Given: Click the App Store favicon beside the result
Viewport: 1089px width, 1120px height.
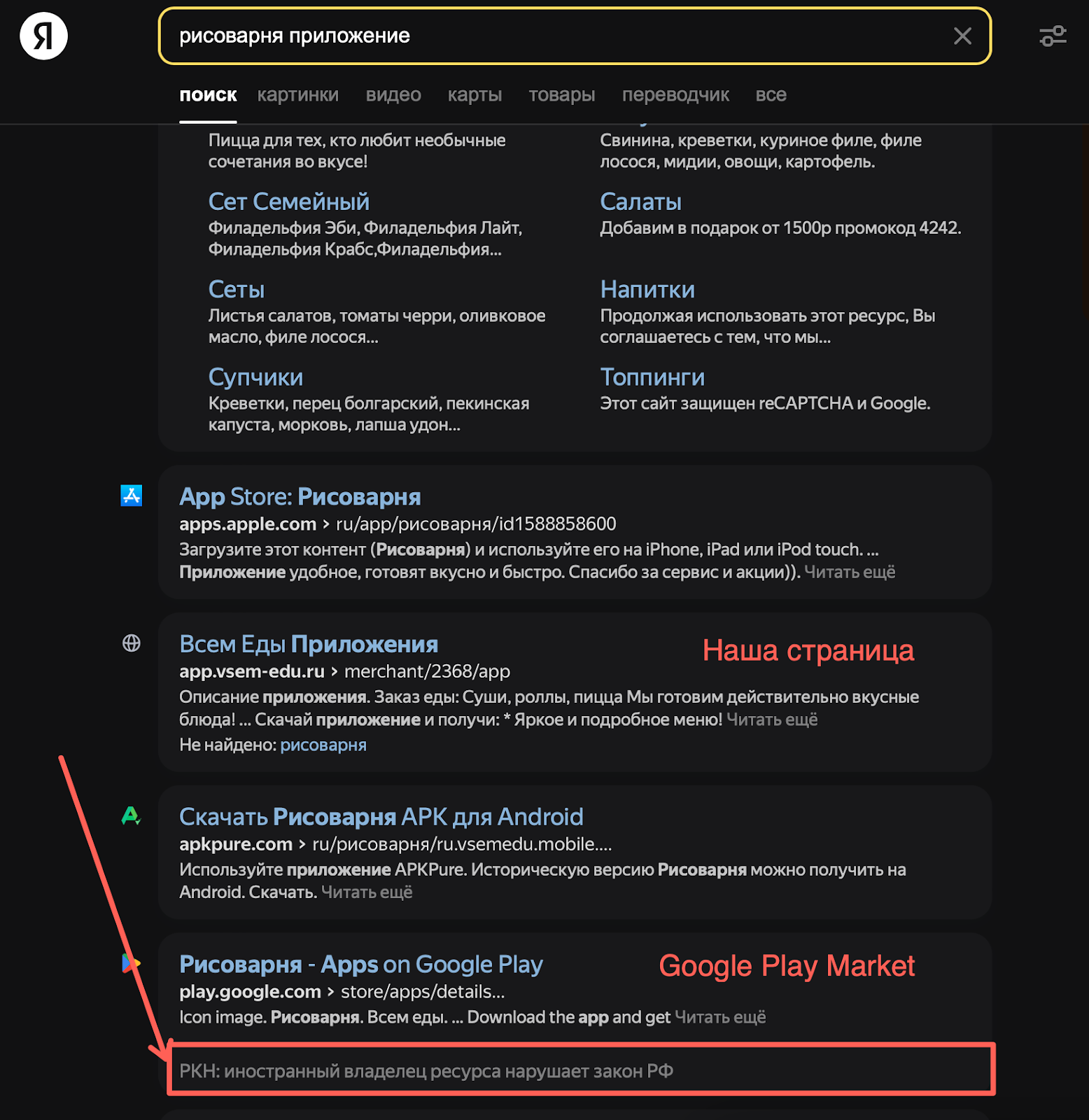Looking at the screenshot, I should (x=132, y=496).
